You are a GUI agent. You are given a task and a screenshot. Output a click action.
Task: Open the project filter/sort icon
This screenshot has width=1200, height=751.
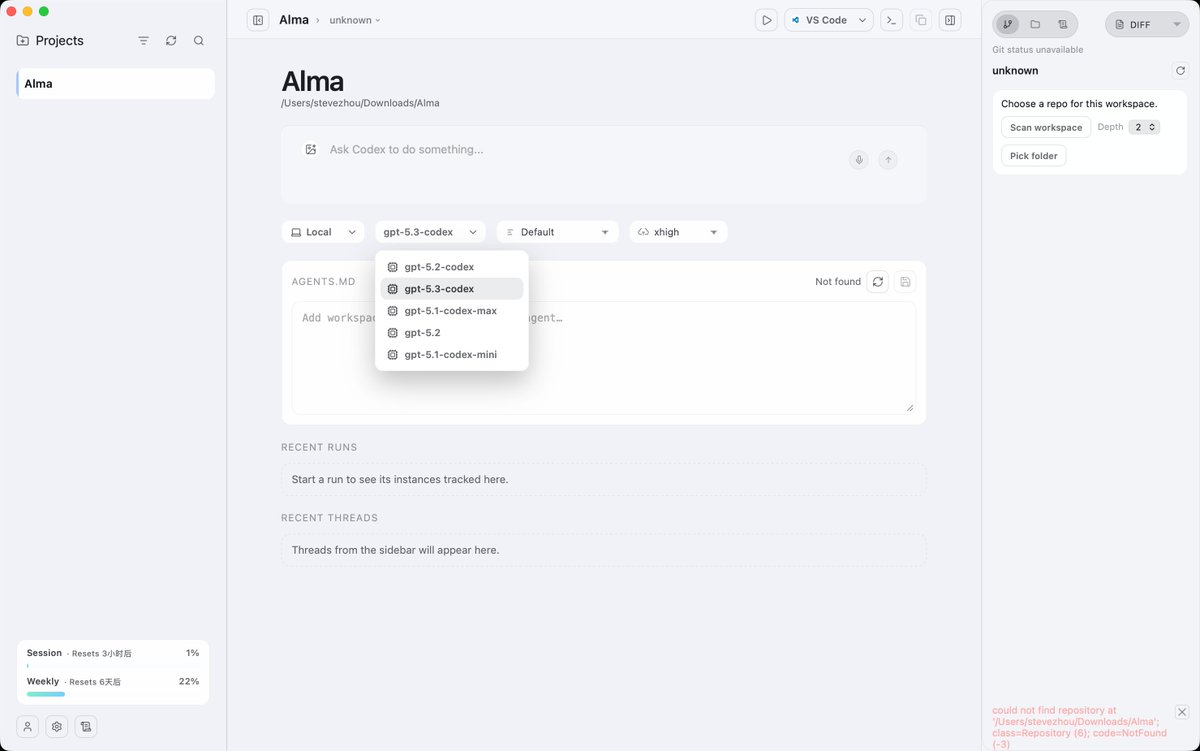coord(144,41)
